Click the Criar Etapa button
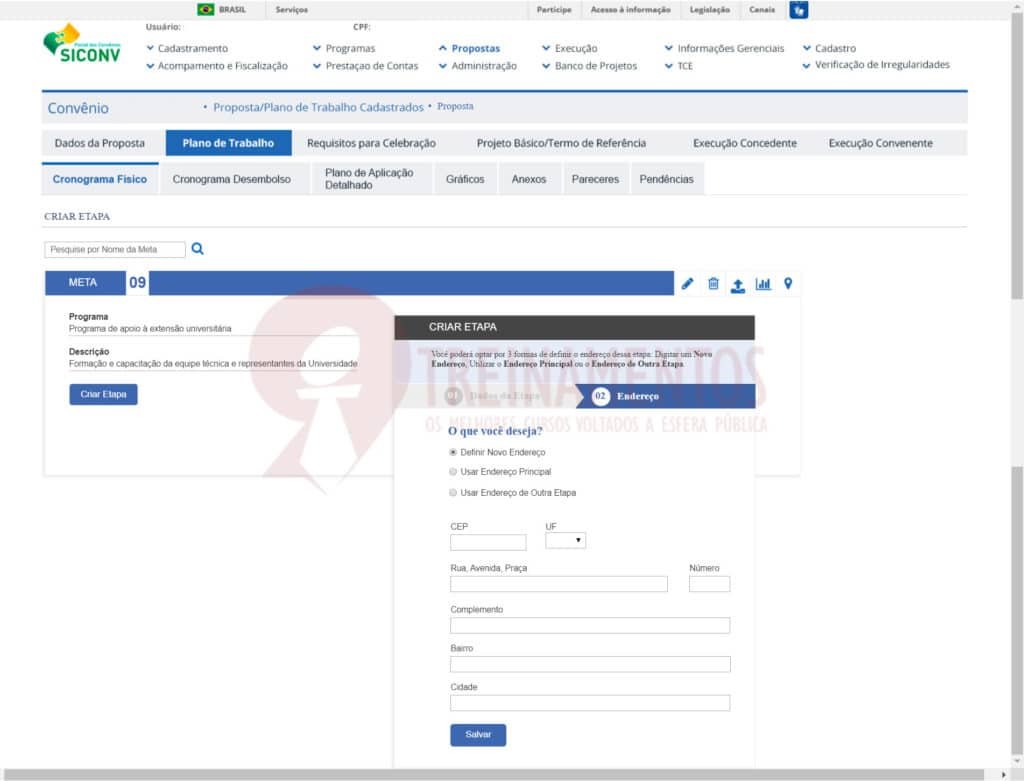The height and width of the screenshot is (781, 1024). (x=103, y=394)
